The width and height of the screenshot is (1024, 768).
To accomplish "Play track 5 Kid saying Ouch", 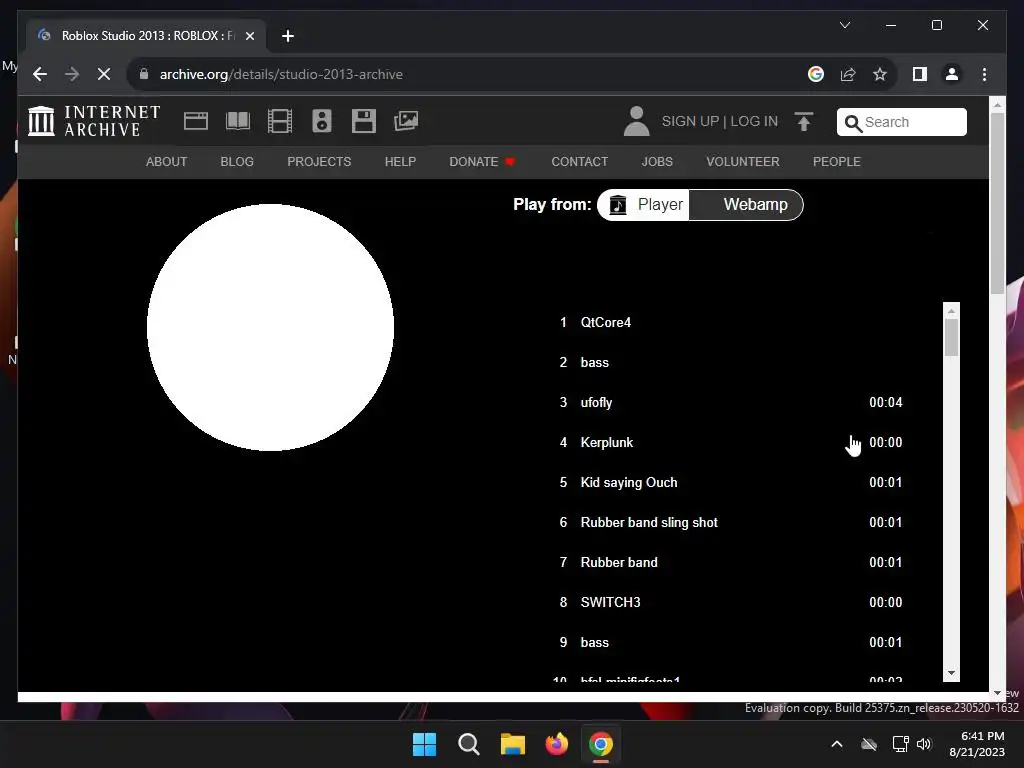I will (731, 483).
